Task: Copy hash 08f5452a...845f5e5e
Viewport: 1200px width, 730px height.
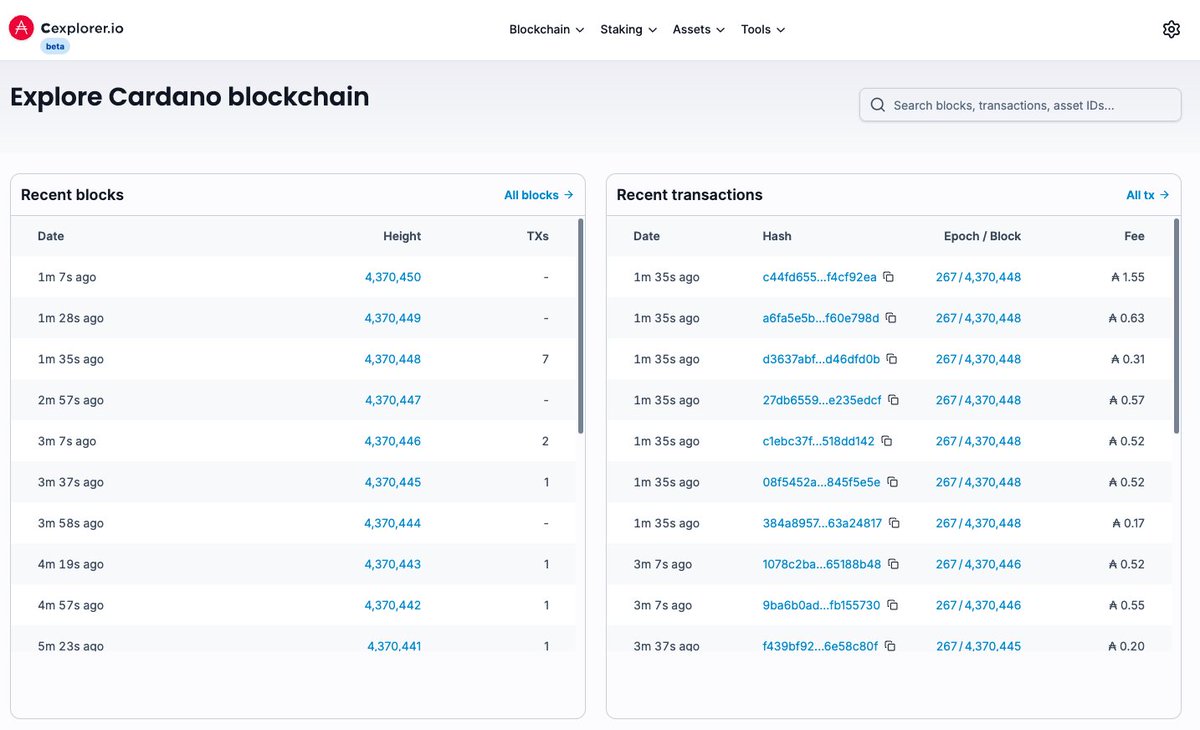Action: [x=892, y=482]
